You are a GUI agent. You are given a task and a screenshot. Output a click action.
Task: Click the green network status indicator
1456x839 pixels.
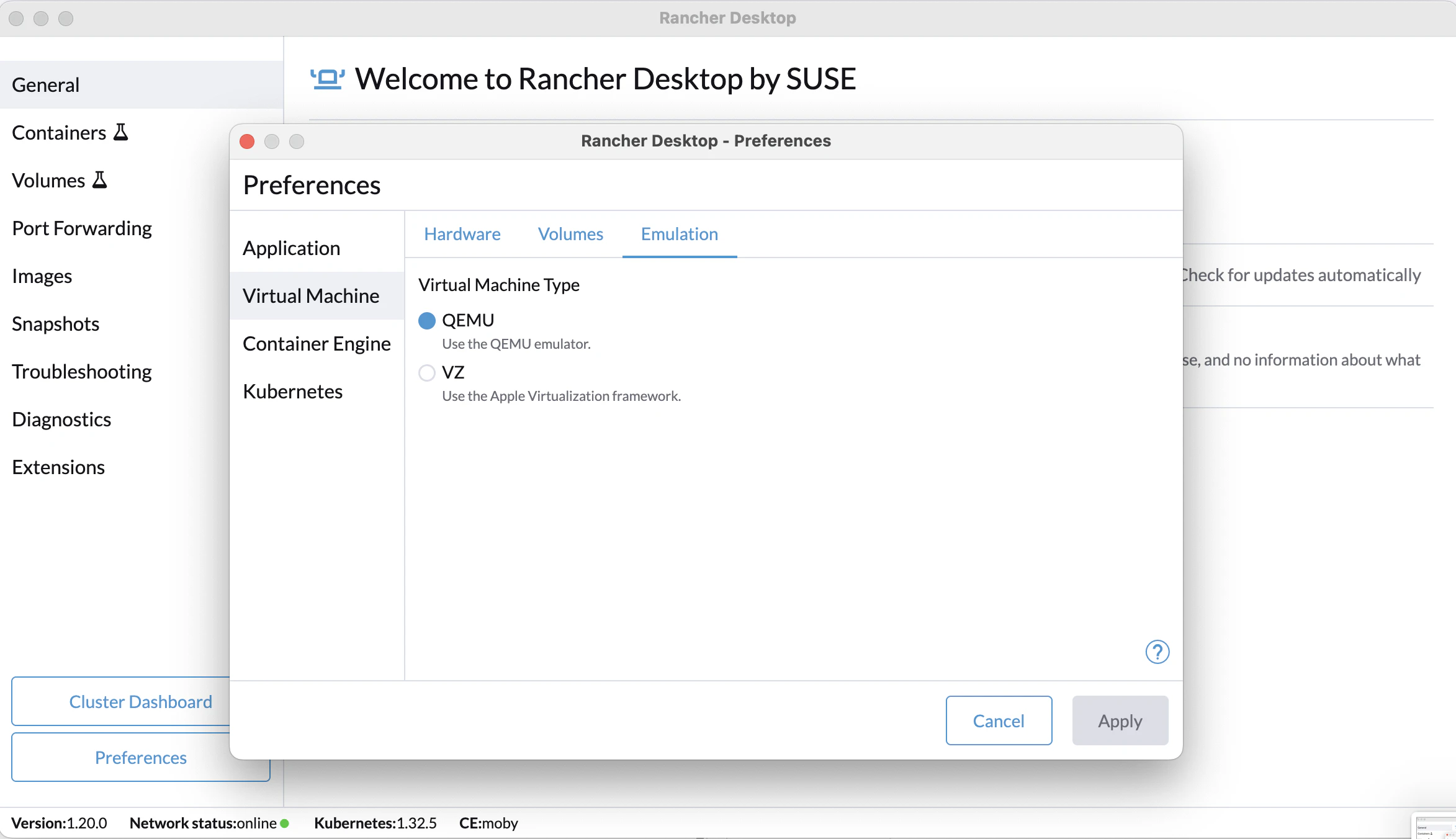(x=285, y=823)
